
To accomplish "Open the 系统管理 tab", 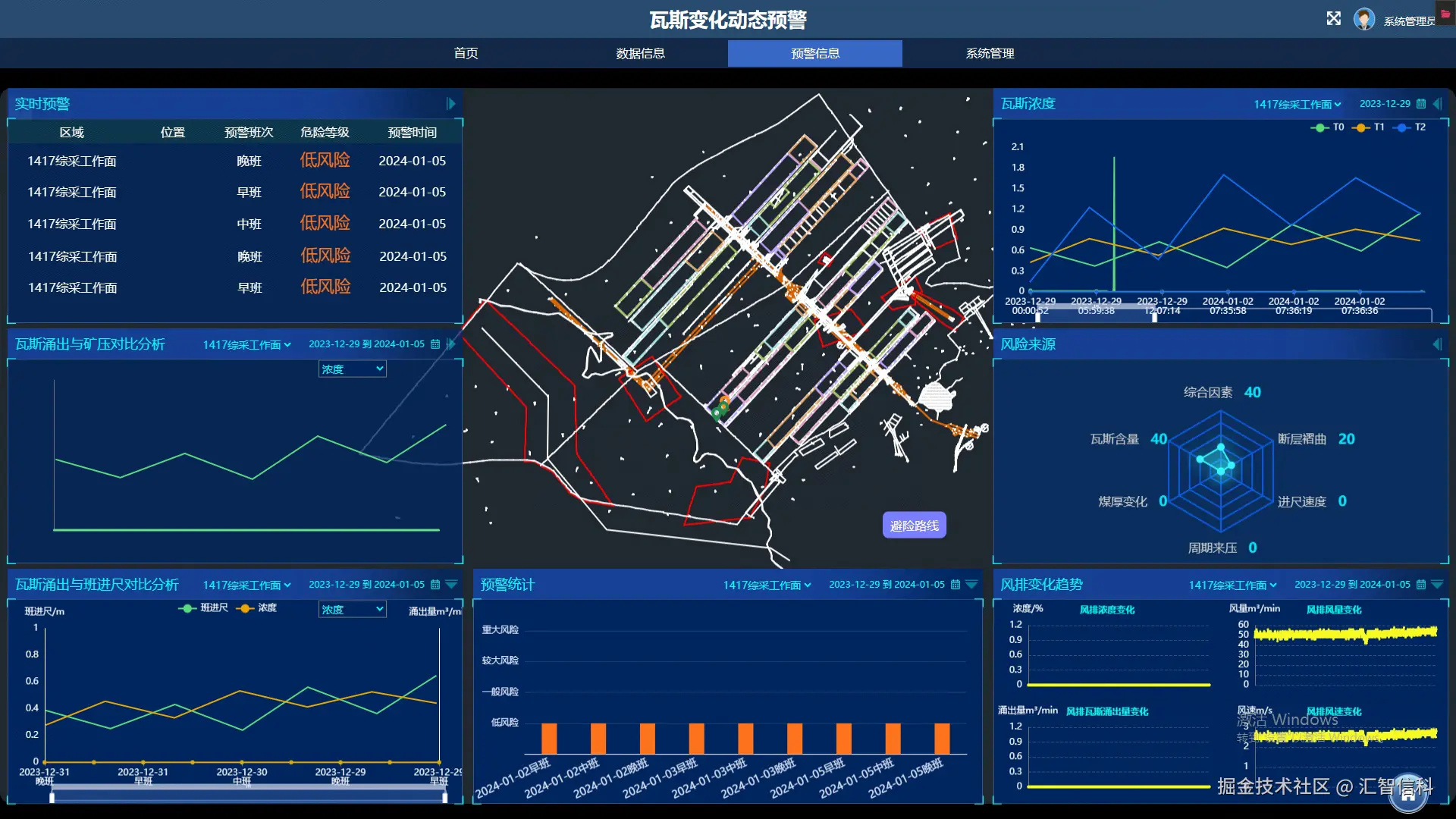I will [990, 53].
